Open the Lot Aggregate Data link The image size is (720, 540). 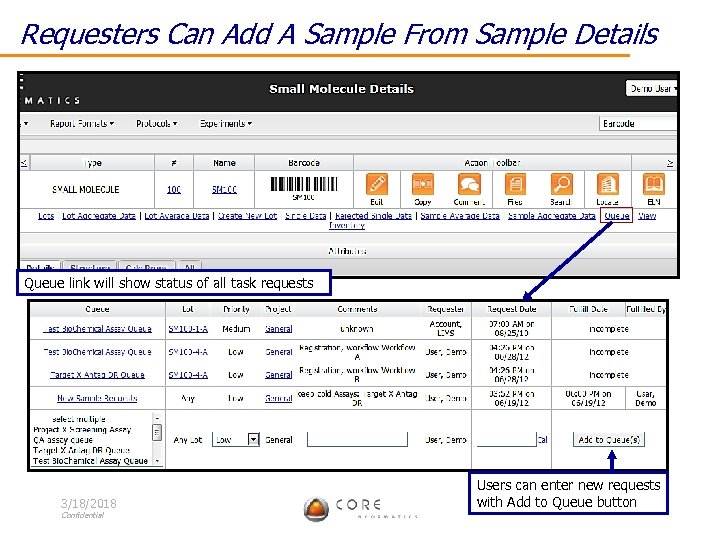coord(99,216)
